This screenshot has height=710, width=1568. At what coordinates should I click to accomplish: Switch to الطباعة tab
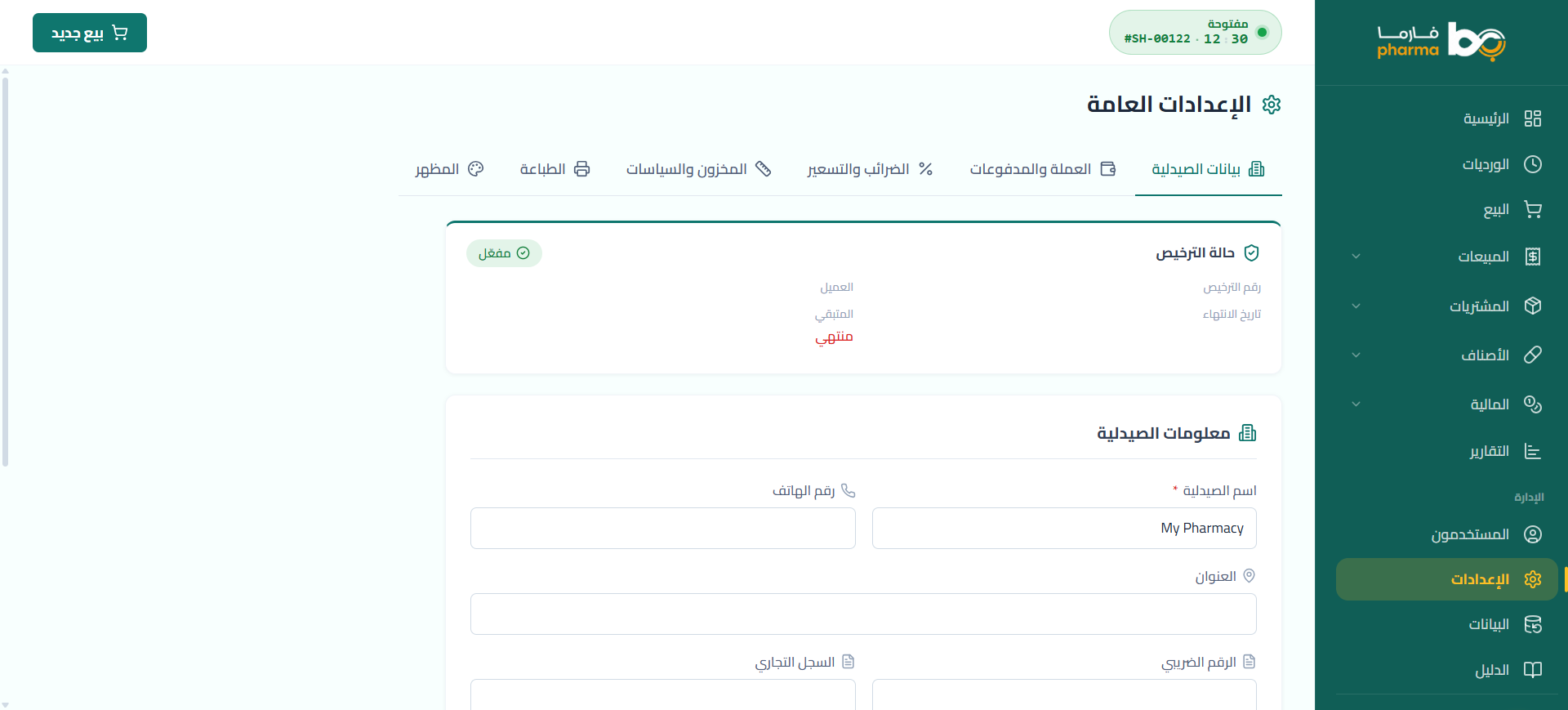point(555,169)
